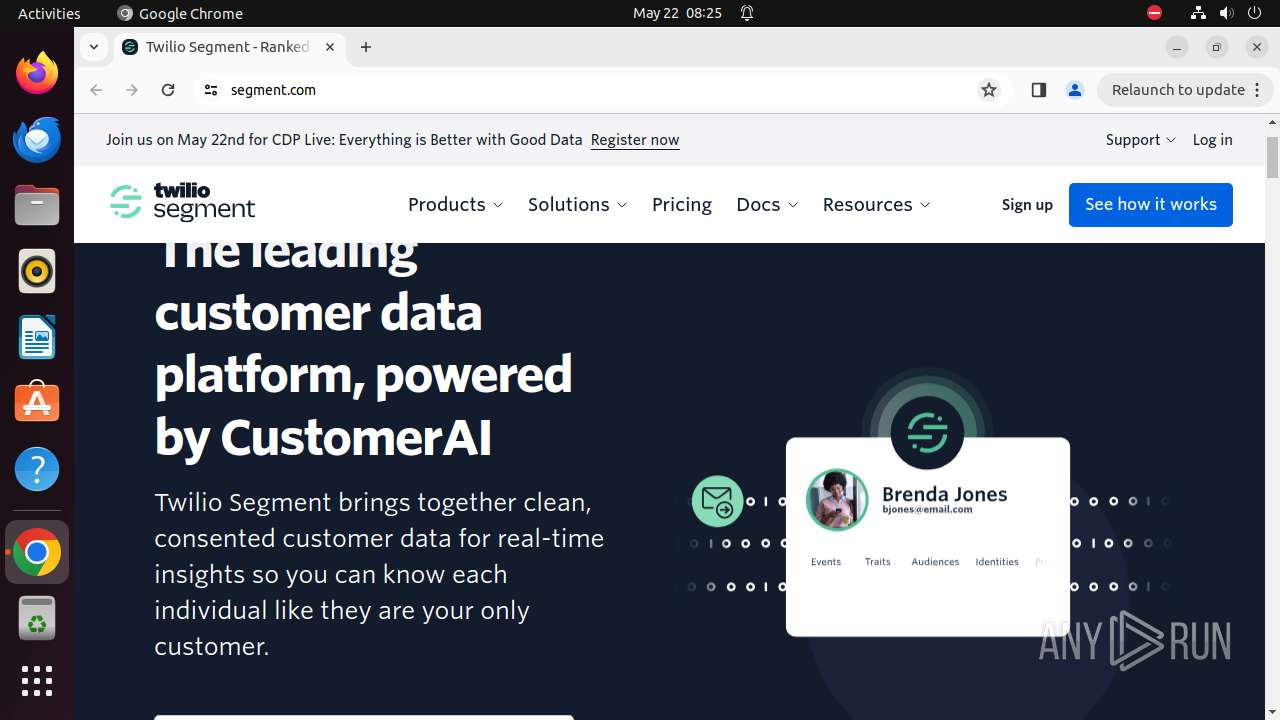Open the Activities overview
The image size is (1280, 720).
(x=49, y=13)
